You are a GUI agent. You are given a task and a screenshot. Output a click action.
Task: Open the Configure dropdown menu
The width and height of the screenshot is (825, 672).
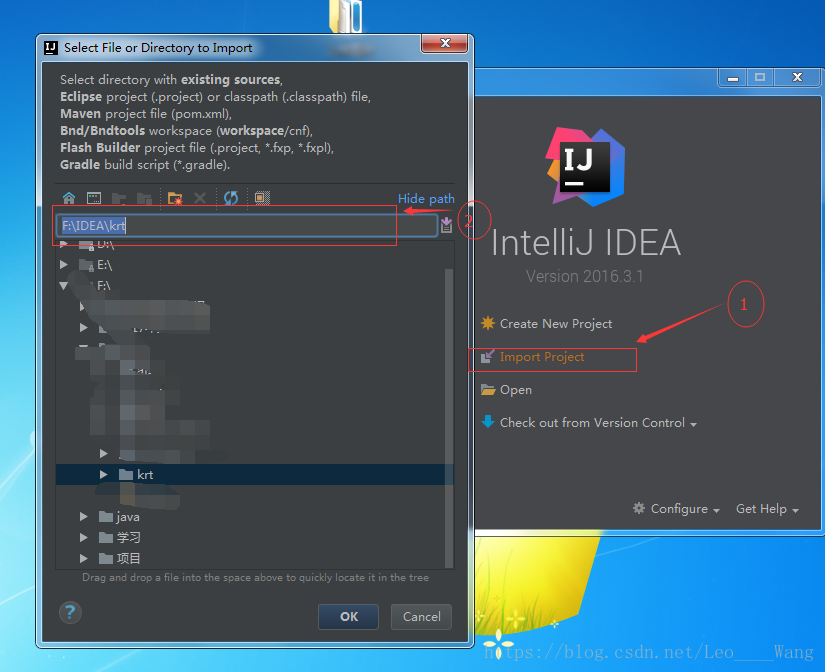685,509
